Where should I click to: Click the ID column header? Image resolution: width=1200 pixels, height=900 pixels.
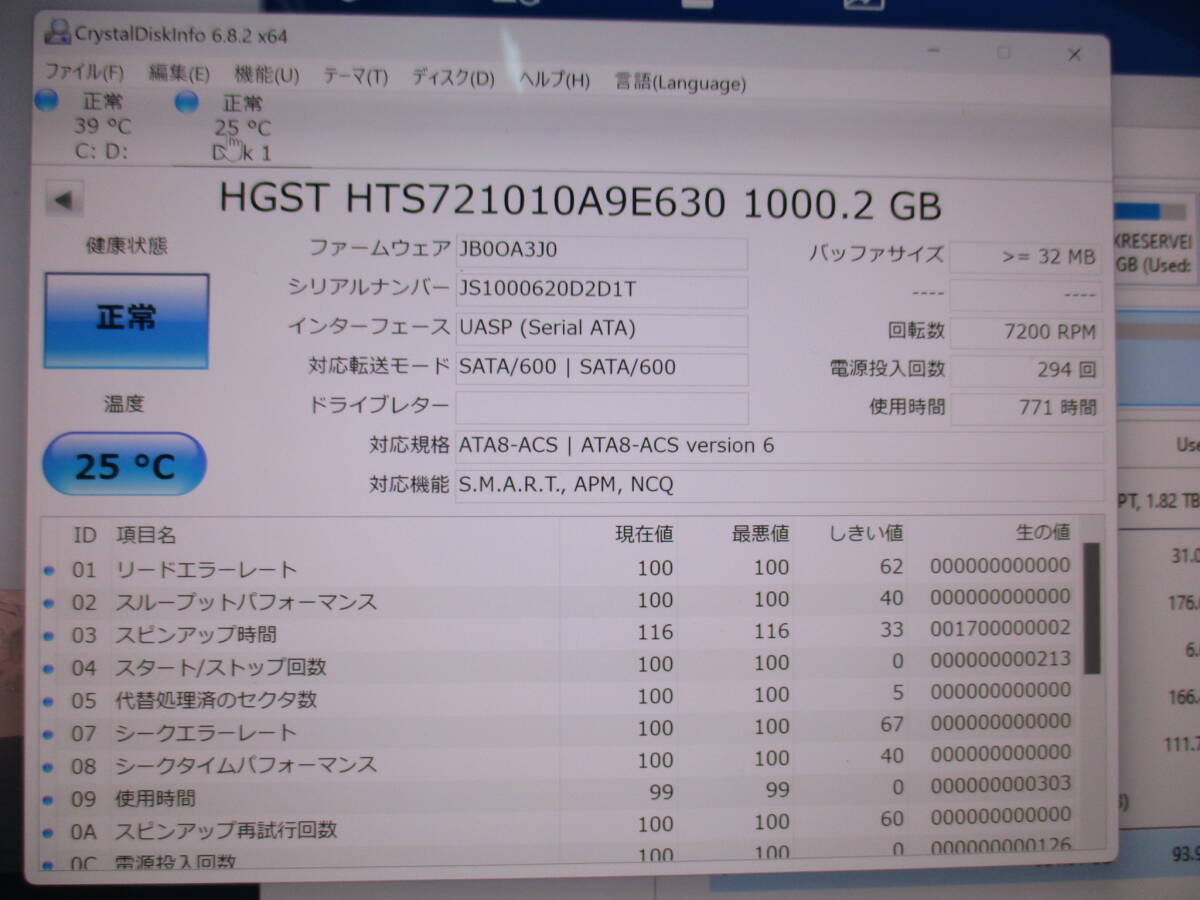[85, 535]
